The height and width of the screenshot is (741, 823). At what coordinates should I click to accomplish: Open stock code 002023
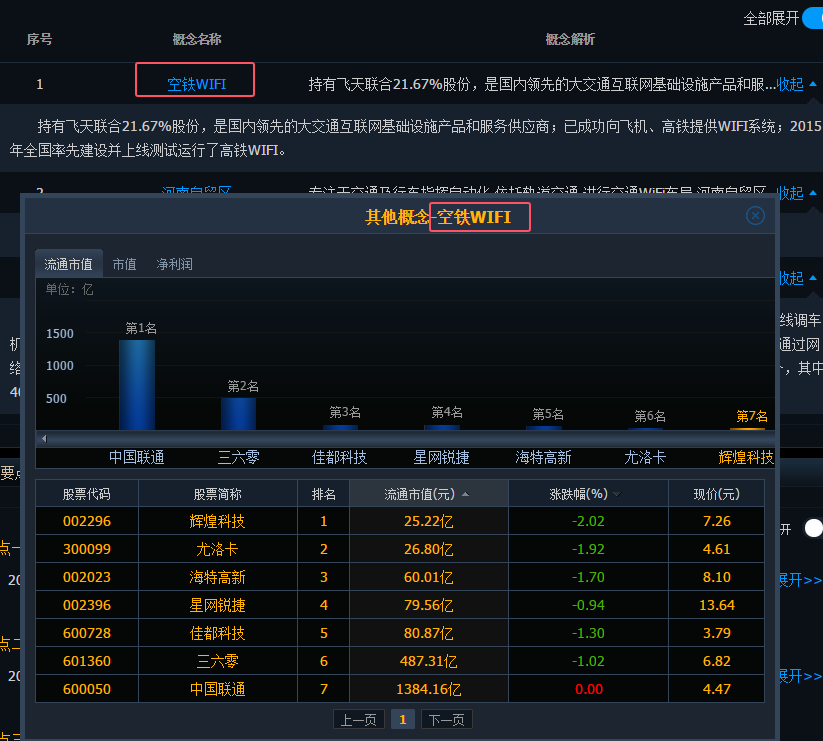pos(87,577)
